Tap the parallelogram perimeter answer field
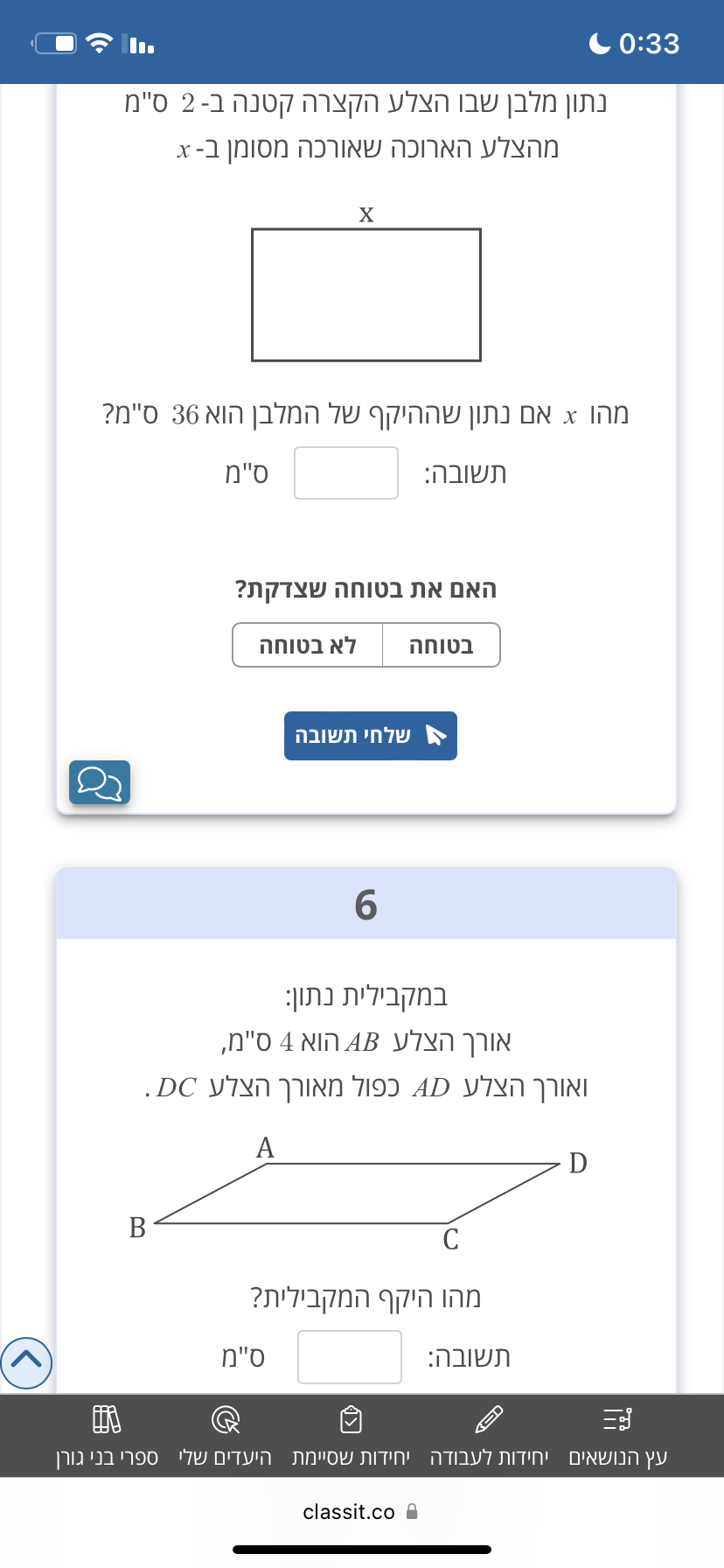 [350, 1357]
